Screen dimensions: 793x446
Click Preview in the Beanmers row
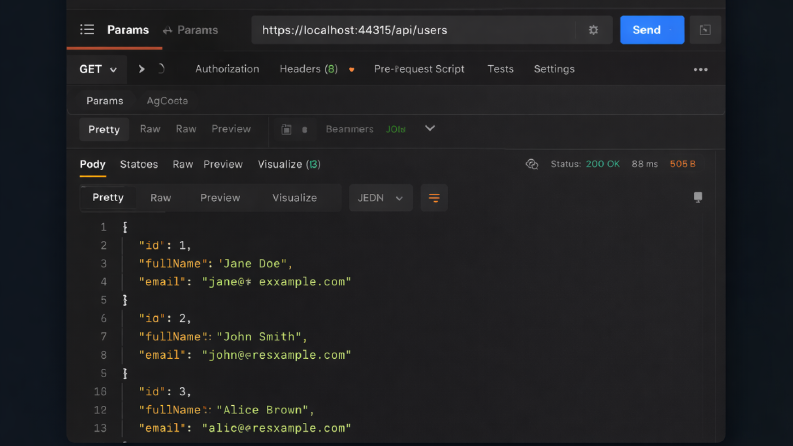click(231, 129)
